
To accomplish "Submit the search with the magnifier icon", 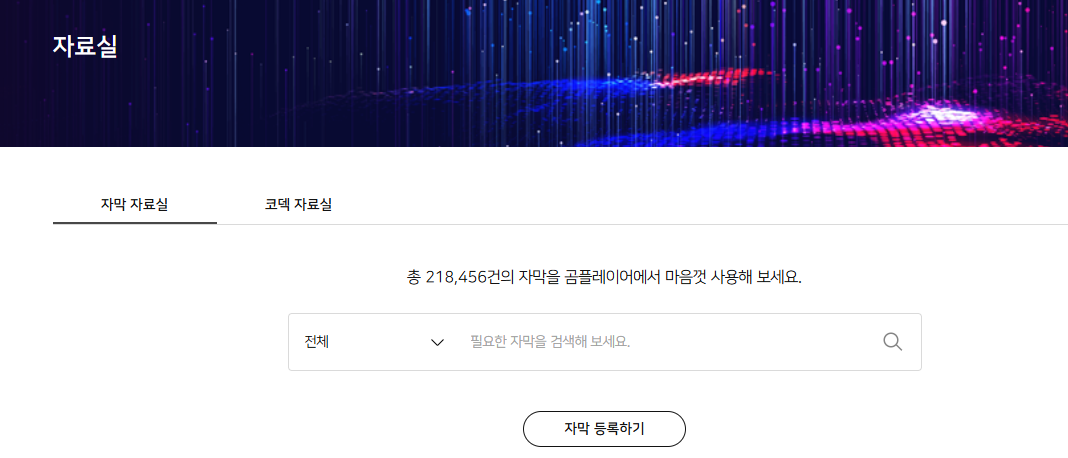I will coord(892,341).
